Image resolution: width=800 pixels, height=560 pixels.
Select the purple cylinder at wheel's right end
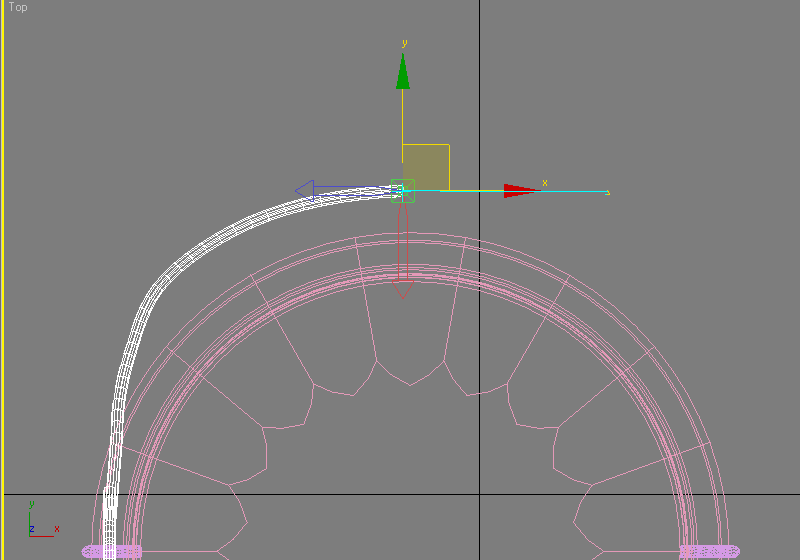click(x=710, y=551)
